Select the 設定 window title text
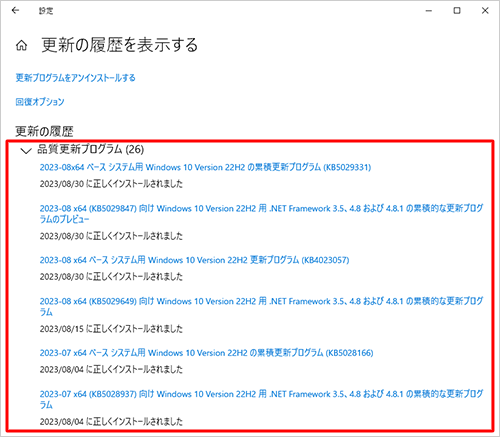This screenshot has height=437, width=500. coord(46,11)
